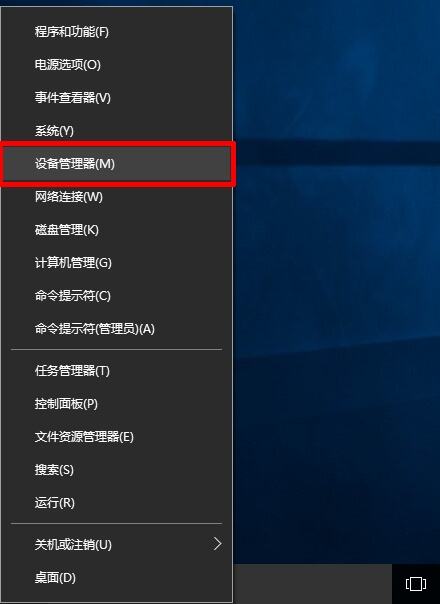Open 程序和功能(F) from the menu
The width and height of the screenshot is (440, 604).
click(116, 32)
